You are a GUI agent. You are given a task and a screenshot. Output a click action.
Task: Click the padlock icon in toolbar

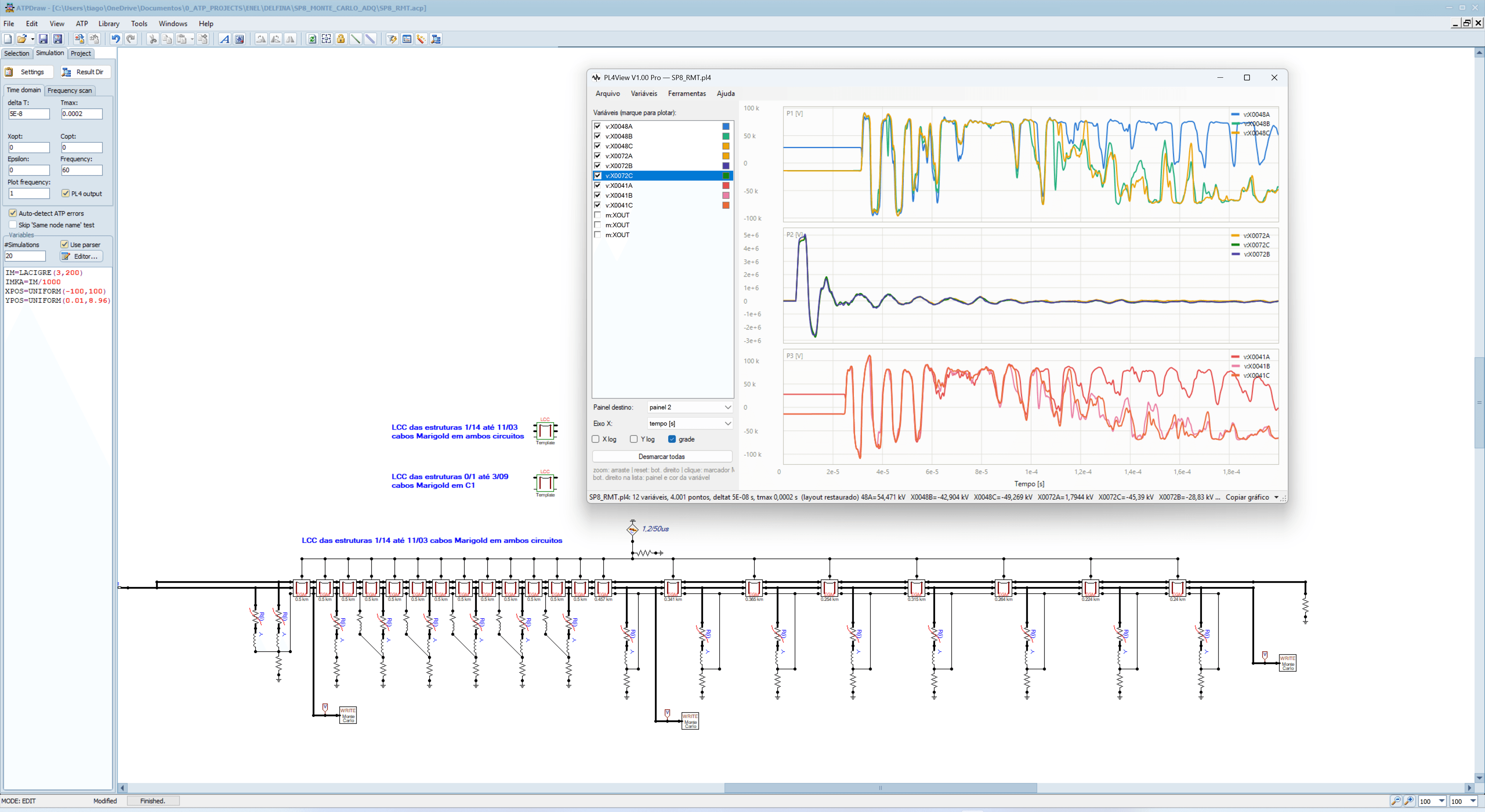pos(341,39)
